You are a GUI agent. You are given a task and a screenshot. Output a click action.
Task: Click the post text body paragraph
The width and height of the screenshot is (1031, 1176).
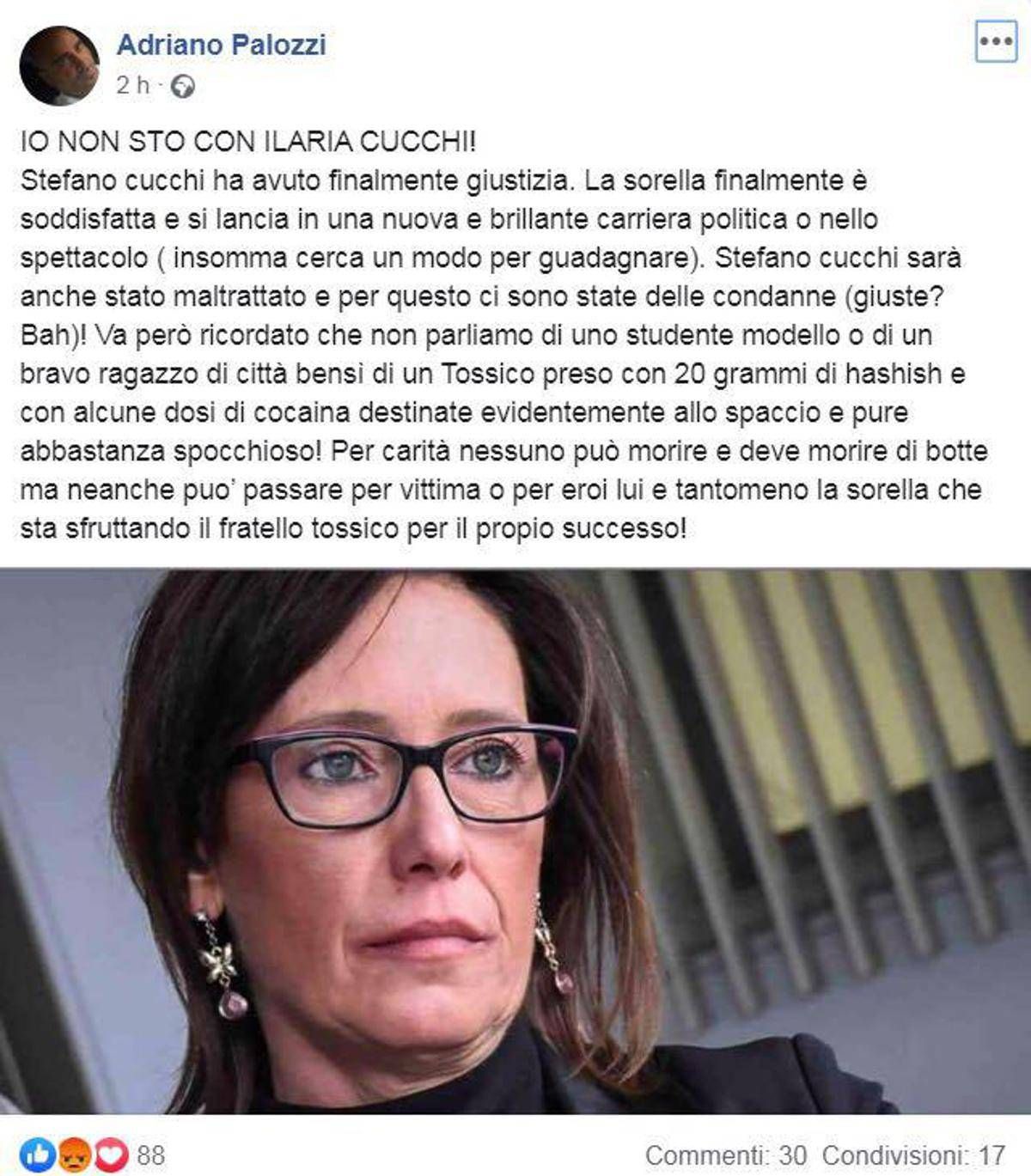[x=503, y=354]
